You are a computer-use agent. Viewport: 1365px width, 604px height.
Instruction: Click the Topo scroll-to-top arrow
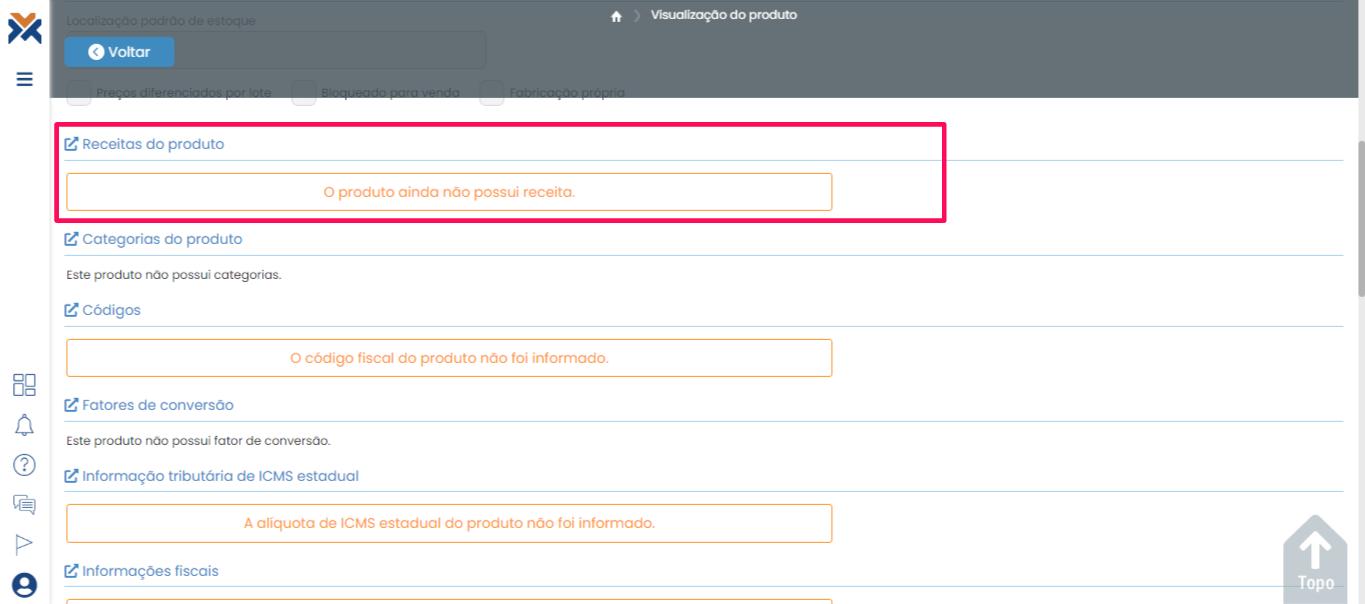click(1315, 555)
